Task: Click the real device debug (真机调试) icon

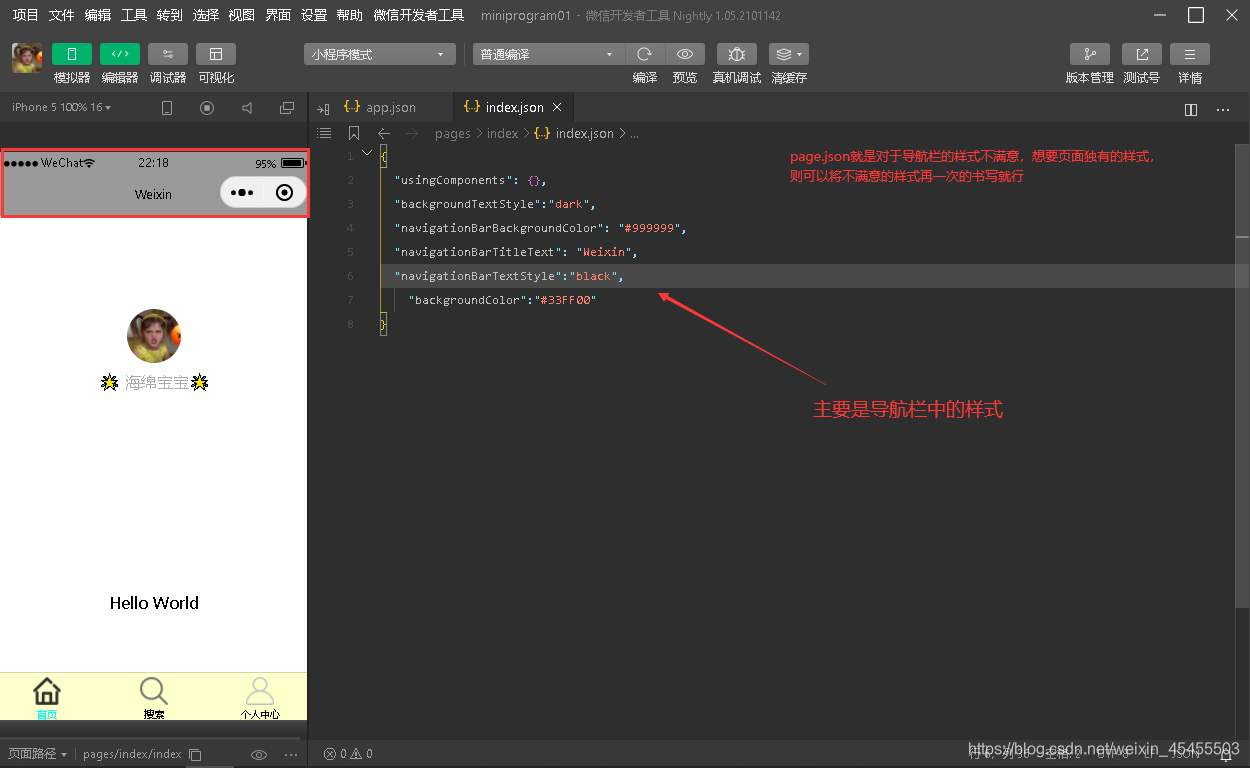Action: 737,54
